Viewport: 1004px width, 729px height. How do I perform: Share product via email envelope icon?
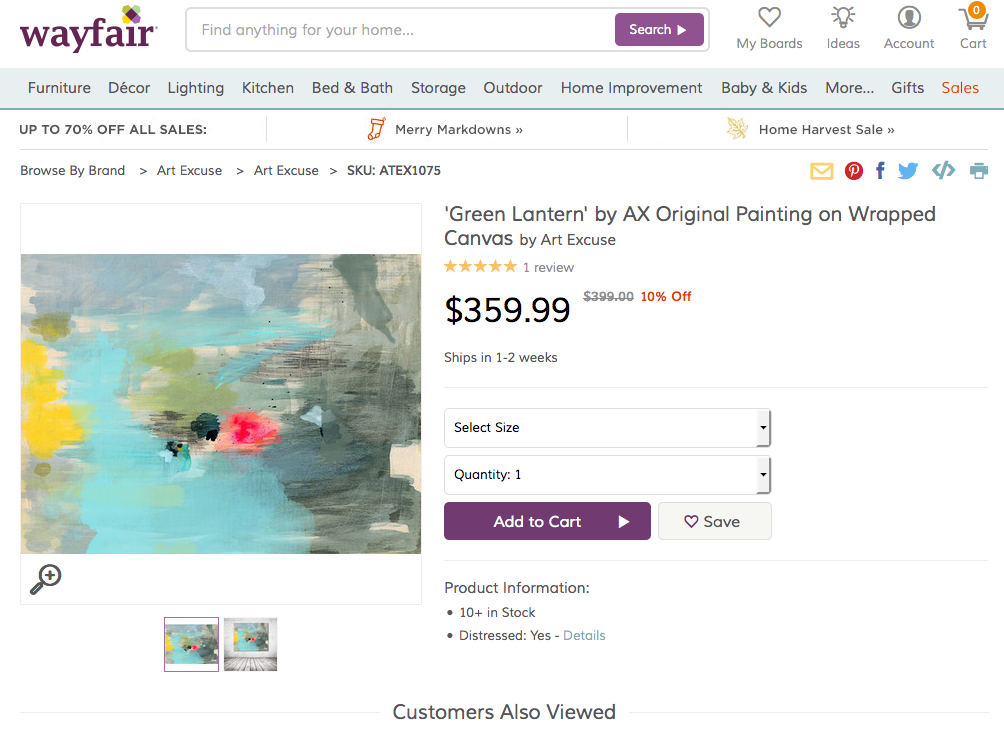tap(822, 171)
